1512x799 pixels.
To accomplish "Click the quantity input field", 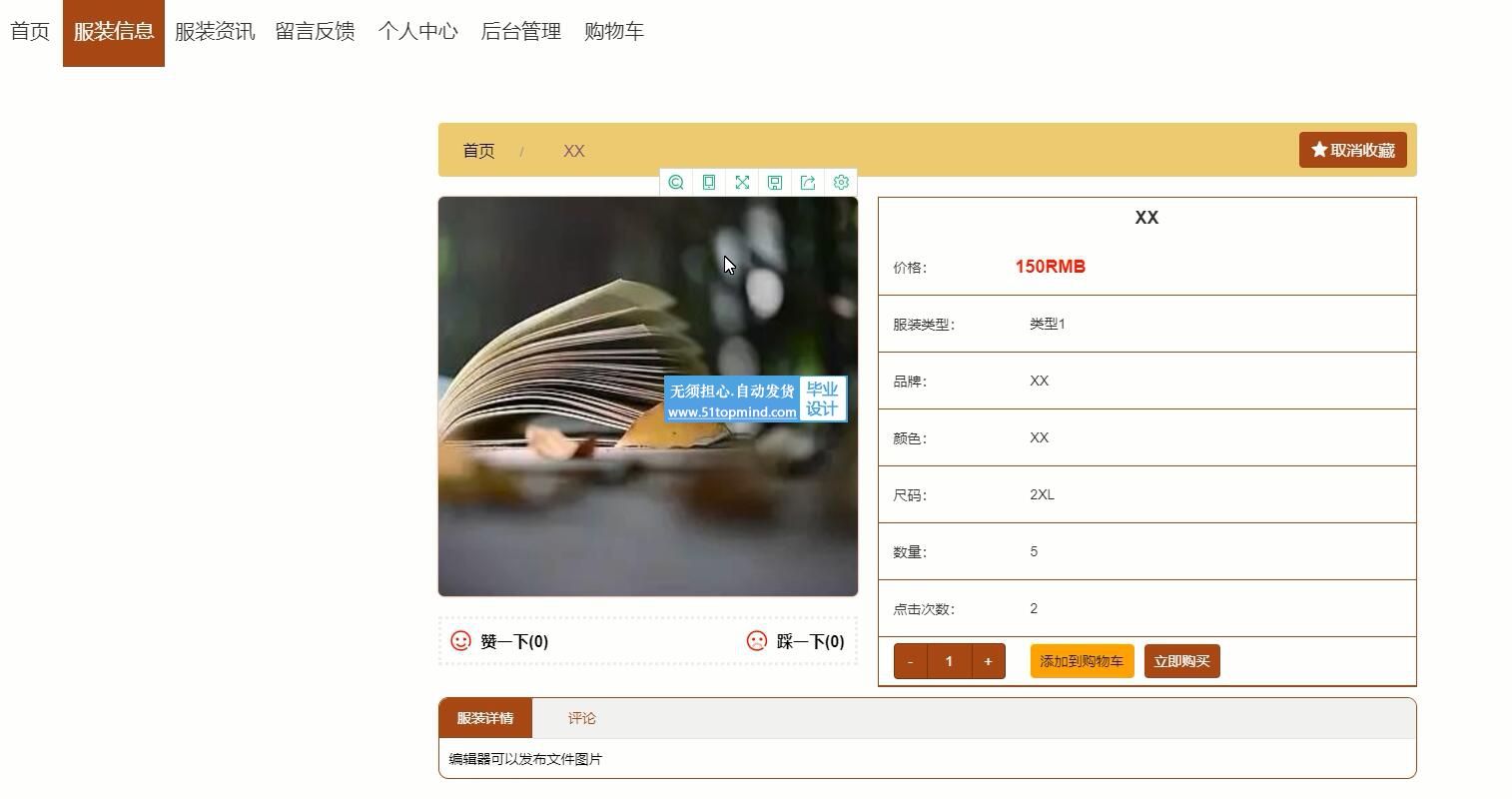I will (x=949, y=661).
